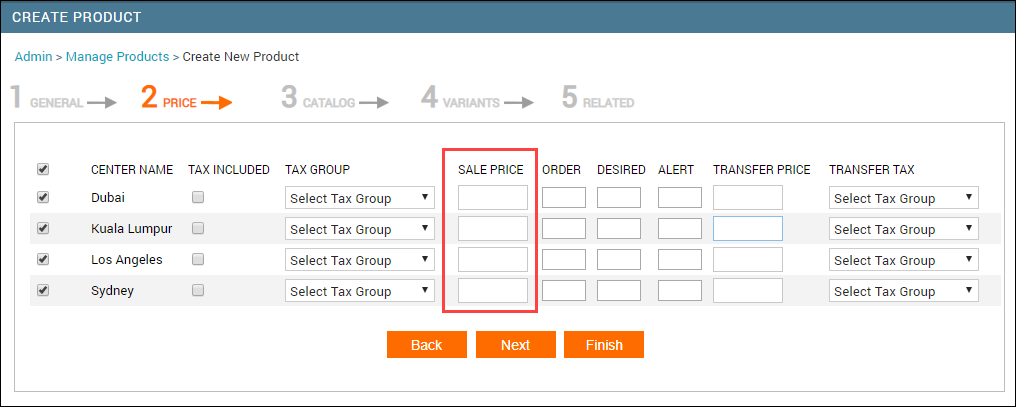Viewport: 1016px width, 407px height.
Task: Click Kuala Lumpur Desired field
Action: [x=619, y=229]
